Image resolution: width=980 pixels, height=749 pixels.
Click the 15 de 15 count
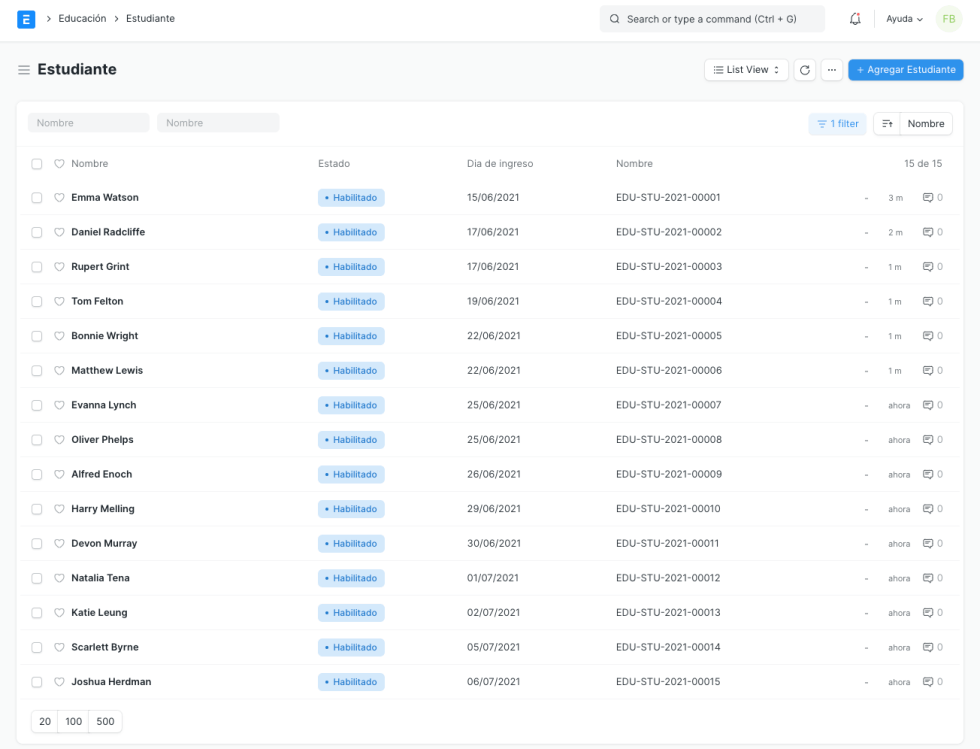coord(923,164)
